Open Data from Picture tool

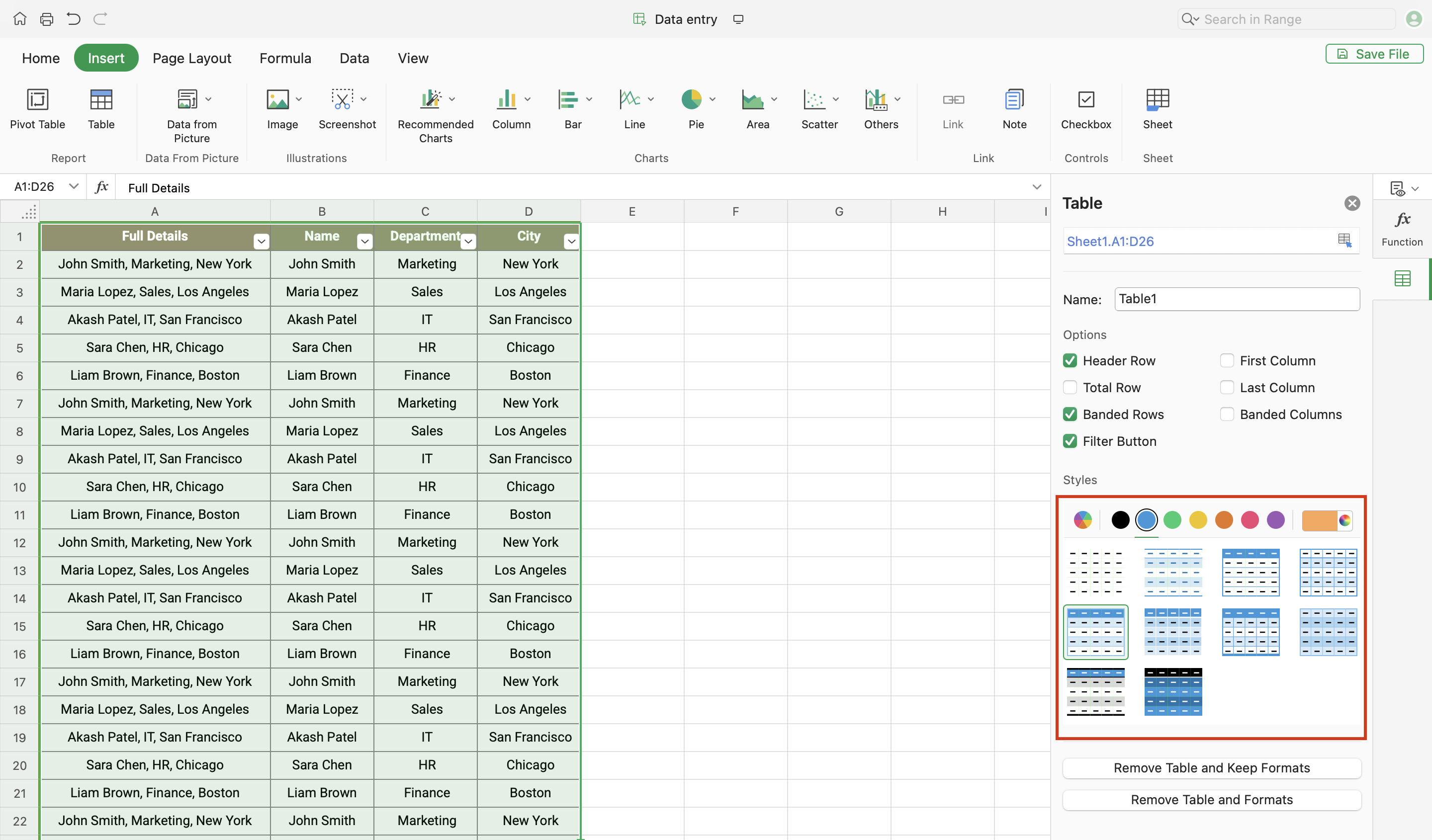tap(187, 100)
